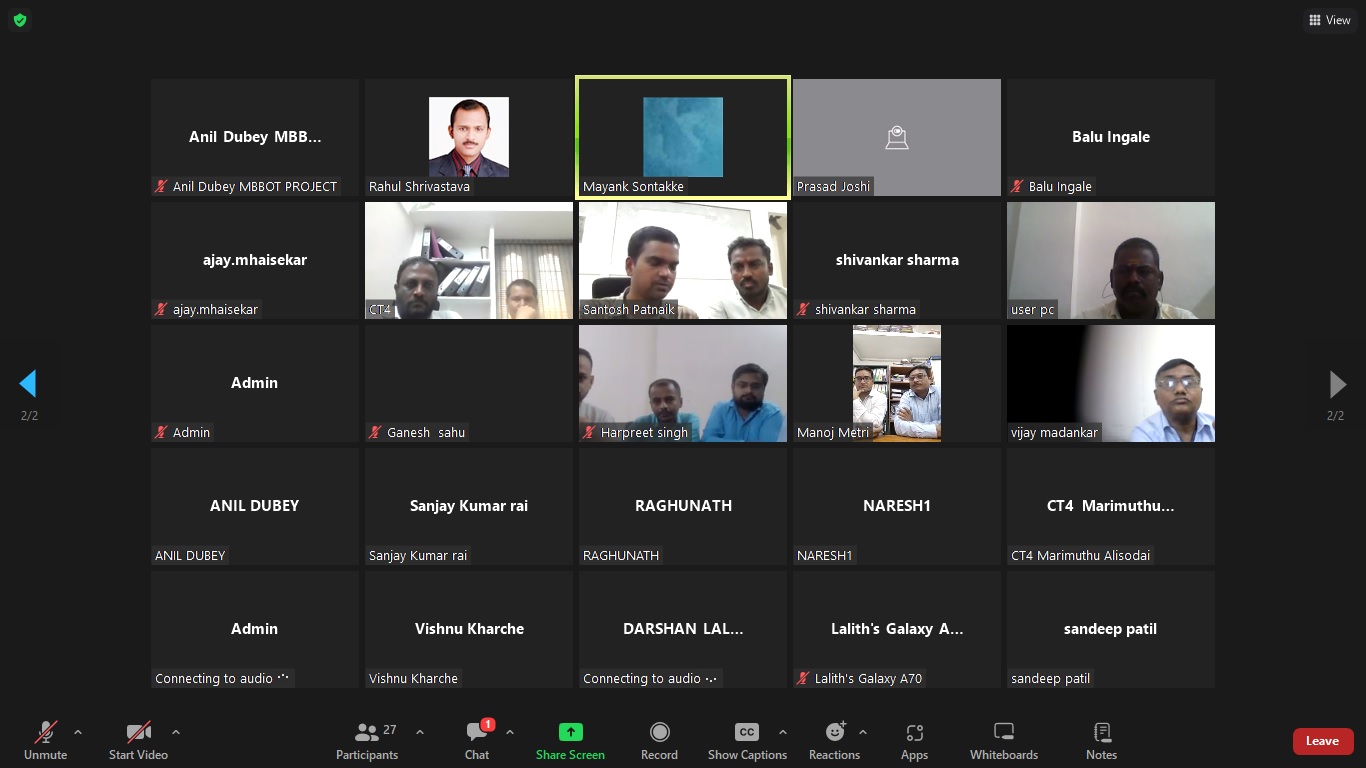This screenshot has height=768, width=1366.
Task: Expand the arrow next to Participants
Action: click(x=420, y=732)
